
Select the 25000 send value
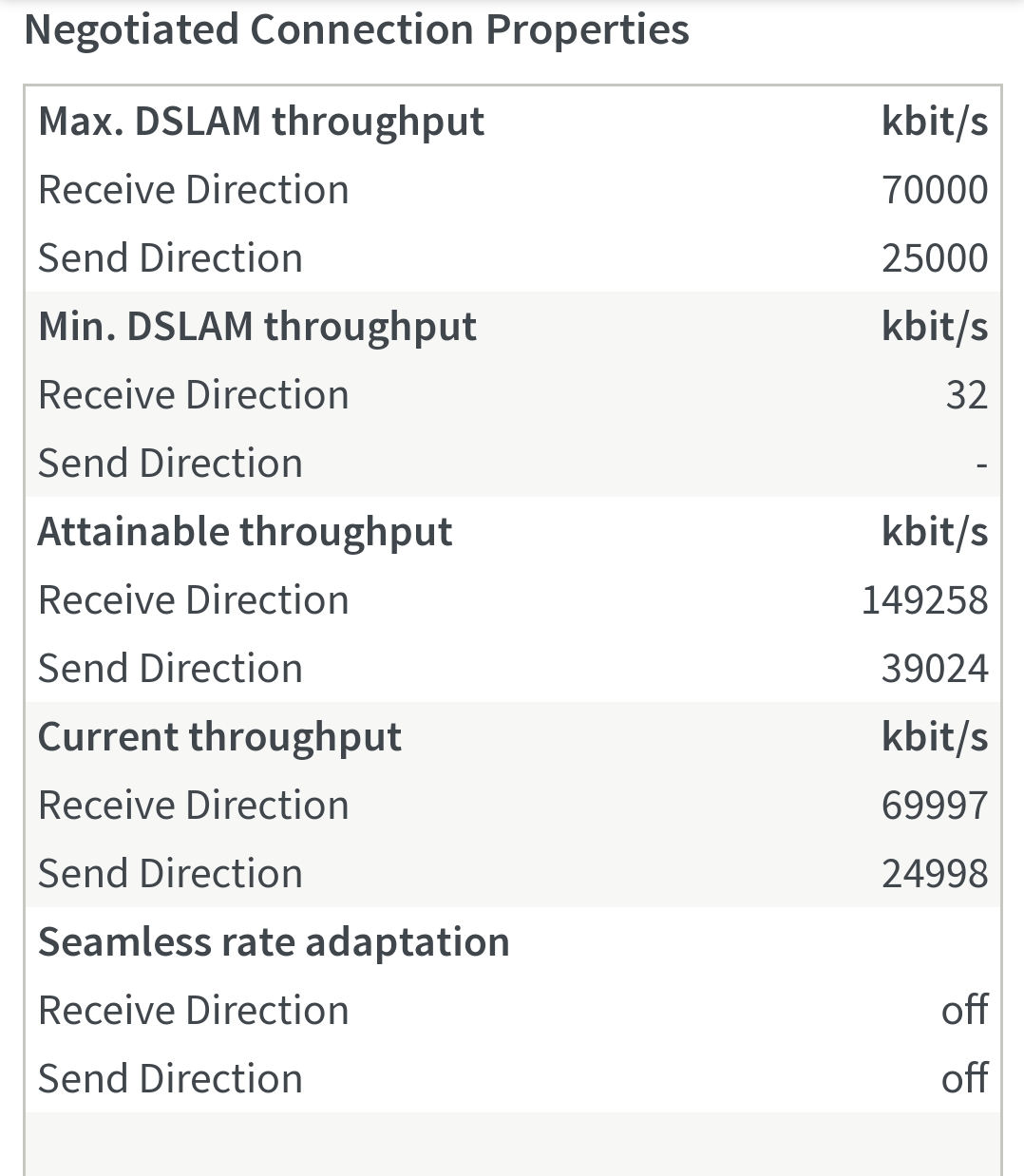coord(934,258)
